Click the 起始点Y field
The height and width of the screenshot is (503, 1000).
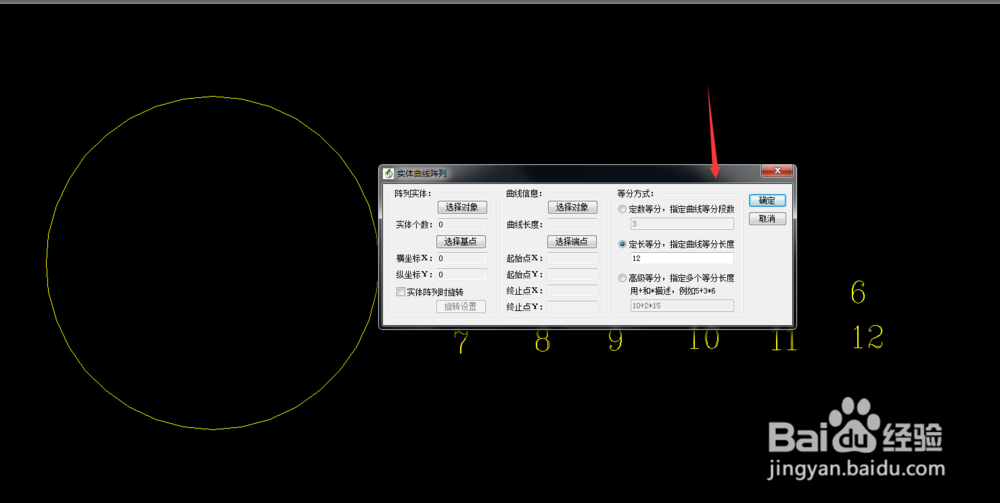click(x=573, y=274)
